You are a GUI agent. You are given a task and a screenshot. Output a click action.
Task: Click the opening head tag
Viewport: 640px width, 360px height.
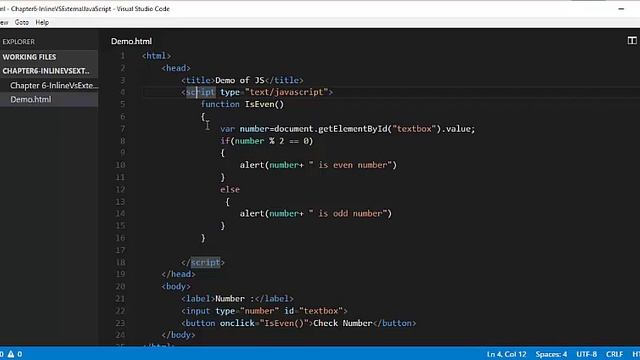click(176, 68)
